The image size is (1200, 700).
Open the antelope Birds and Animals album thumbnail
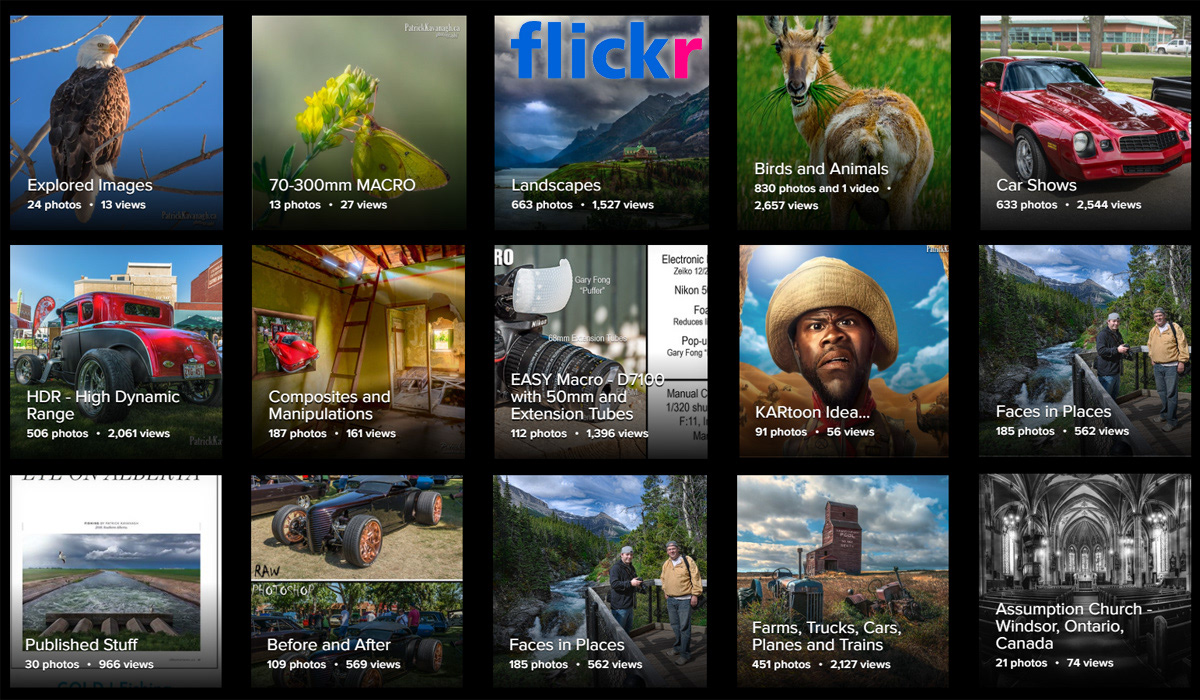coord(845,122)
